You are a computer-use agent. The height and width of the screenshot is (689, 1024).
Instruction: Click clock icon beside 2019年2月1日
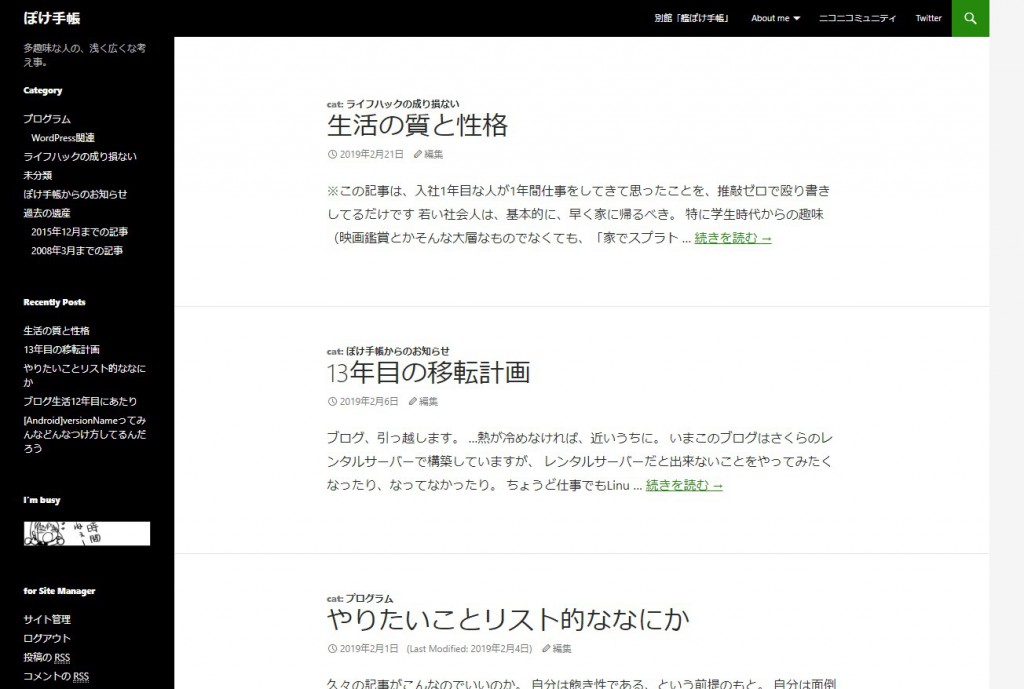[x=332, y=649]
